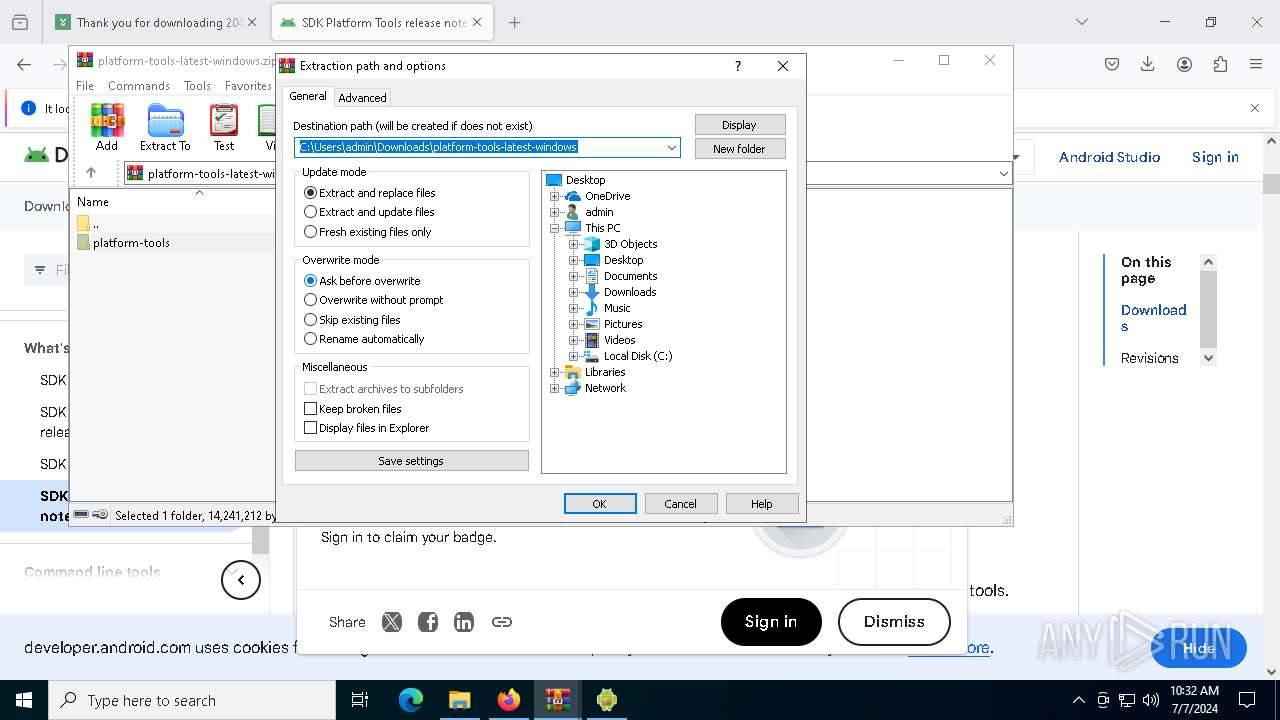Expand the Local Disk (C:) node

pos(573,356)
